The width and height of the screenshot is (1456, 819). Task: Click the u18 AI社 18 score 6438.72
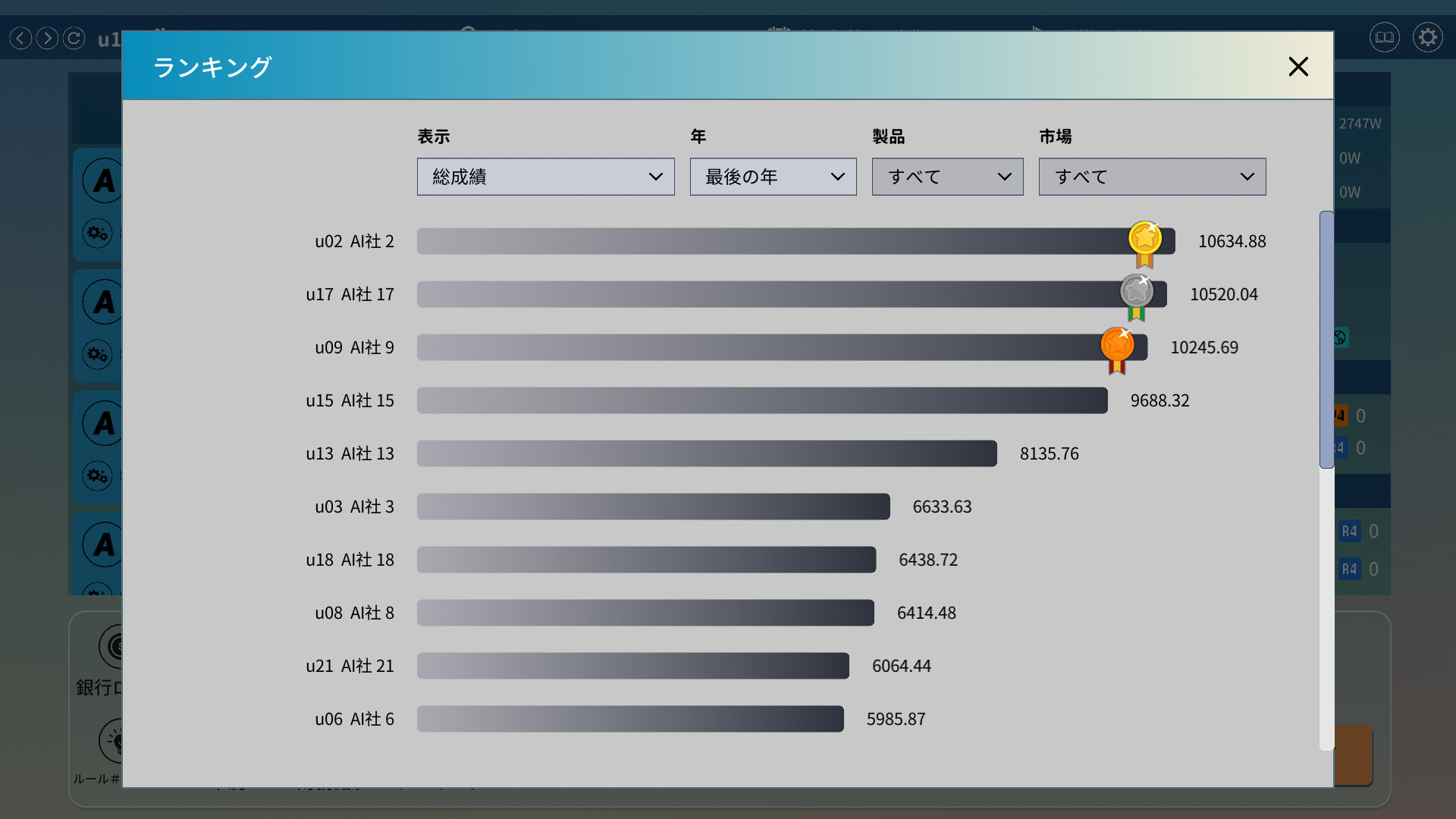point(928,560)
